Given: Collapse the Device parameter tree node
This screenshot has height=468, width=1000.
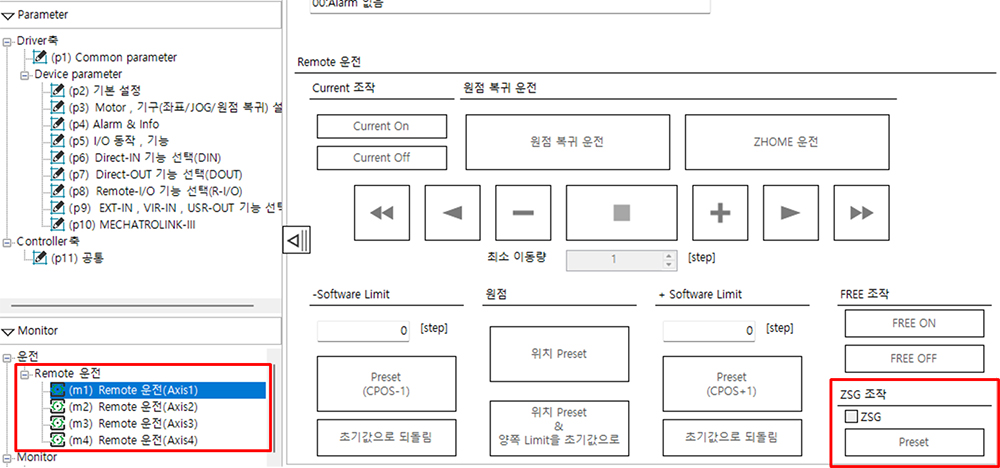Looking at the screenshot, I should pos(25,75).
